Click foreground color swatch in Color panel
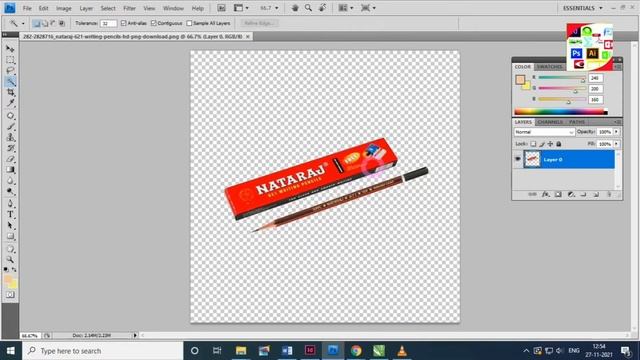This screenshot has width=640, height=360. tap(520, 80)
